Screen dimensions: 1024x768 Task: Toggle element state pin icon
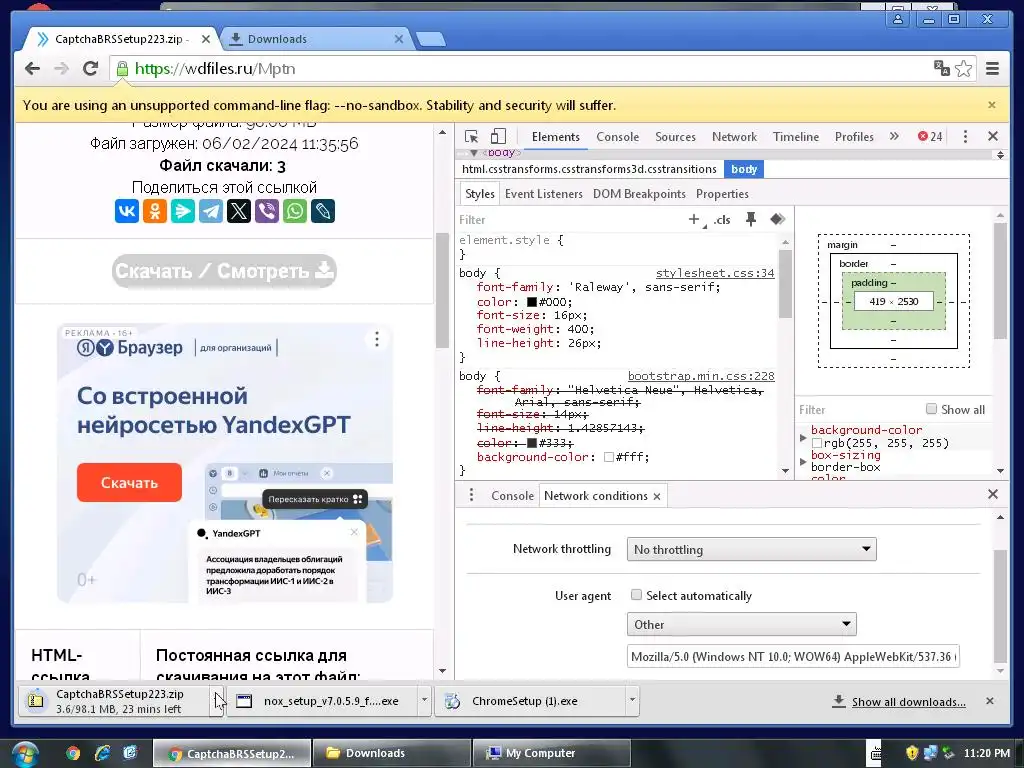click(751, 219)
